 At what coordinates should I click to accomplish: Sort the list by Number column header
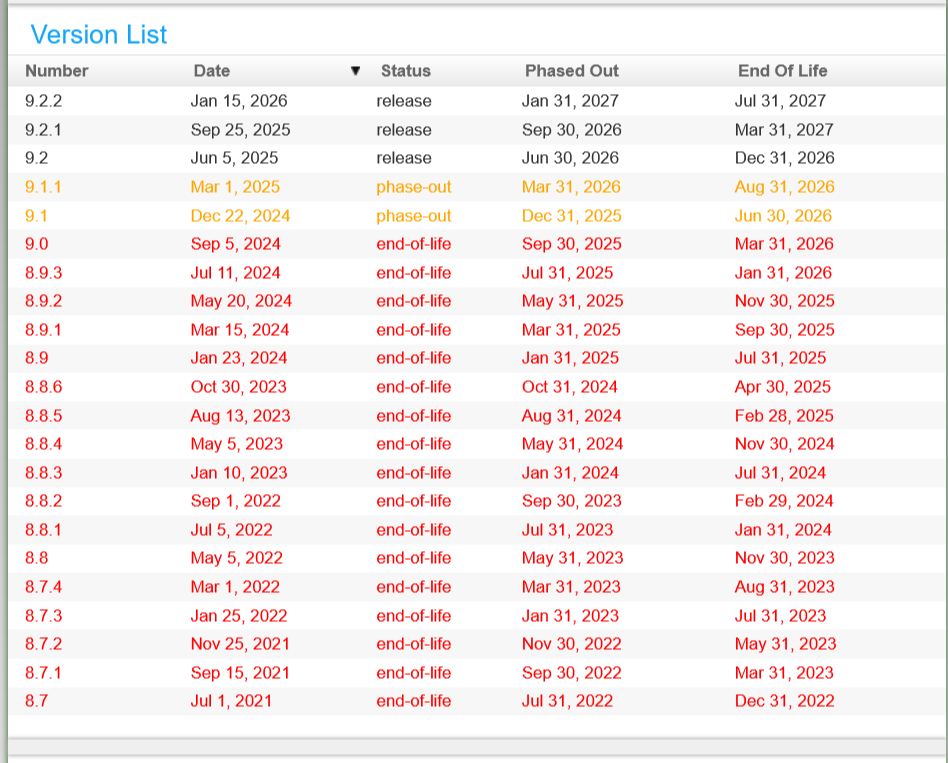57,71
